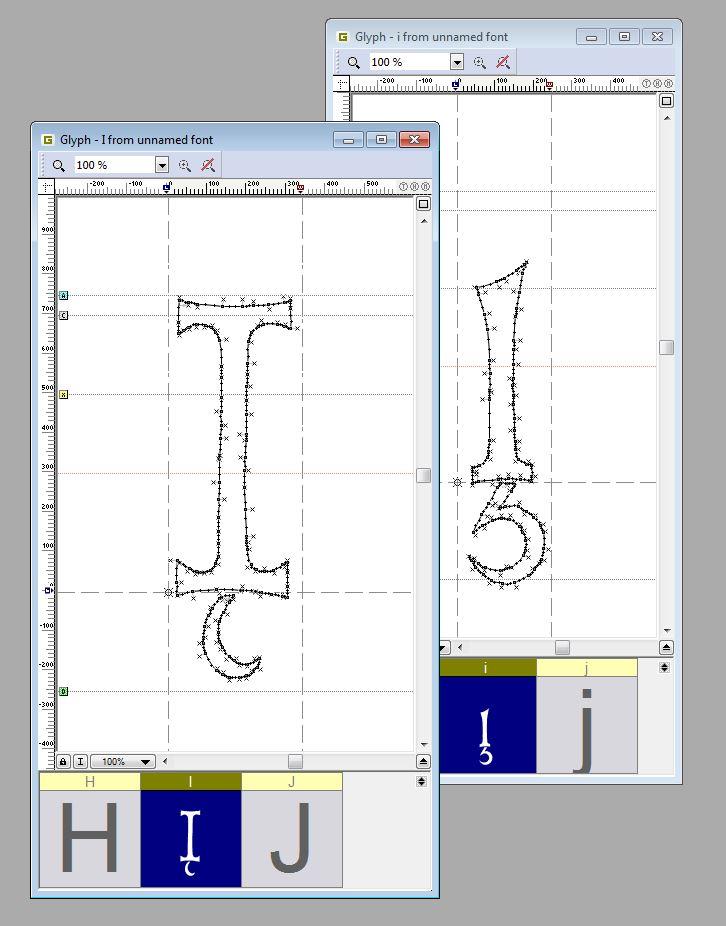Open the 100 % zoom dropdown in Glyph I window
Viewport: 726px width, 926px height.
(162, 165)
